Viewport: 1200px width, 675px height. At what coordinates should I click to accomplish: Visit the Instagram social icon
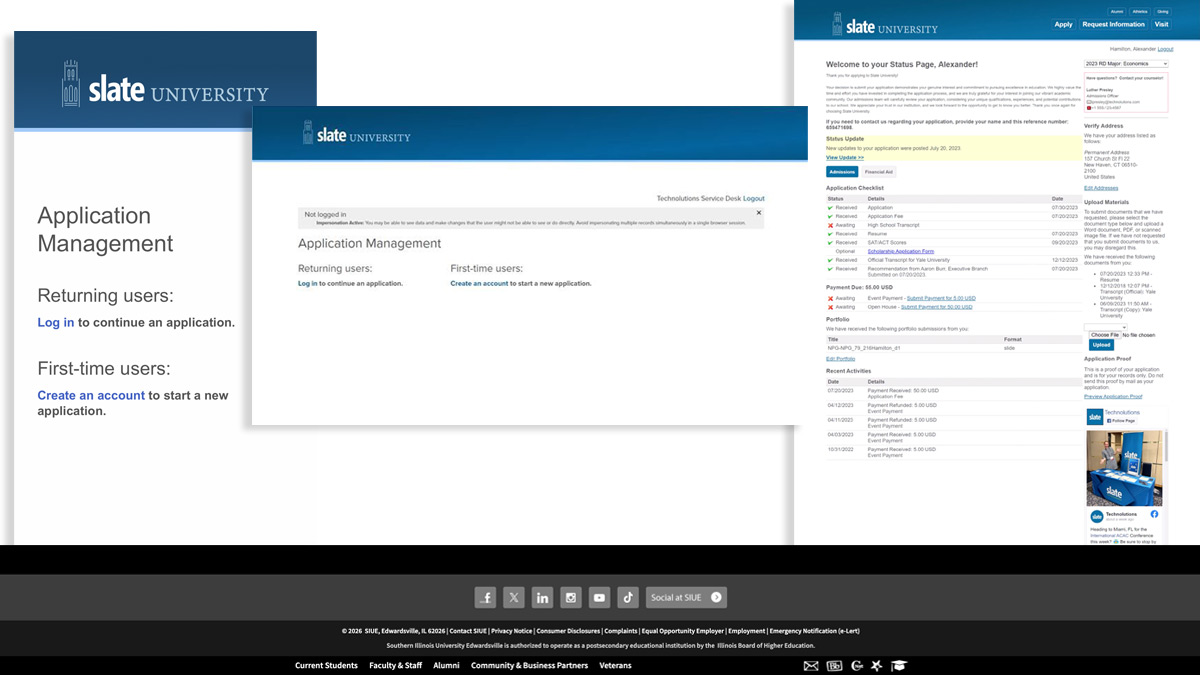(571, 598)
